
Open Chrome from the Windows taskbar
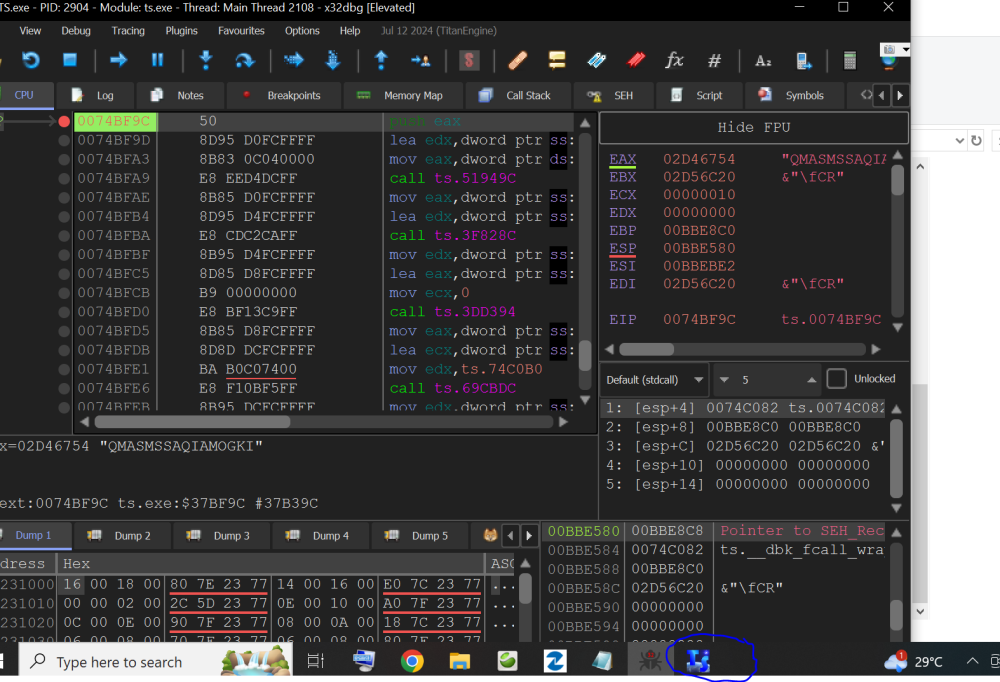click(x=411, y=661)
